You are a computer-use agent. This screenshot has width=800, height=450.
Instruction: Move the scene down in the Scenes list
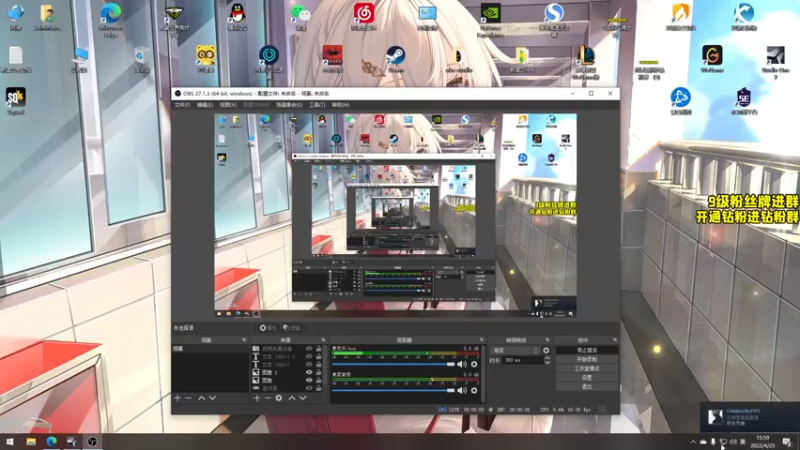212,398
